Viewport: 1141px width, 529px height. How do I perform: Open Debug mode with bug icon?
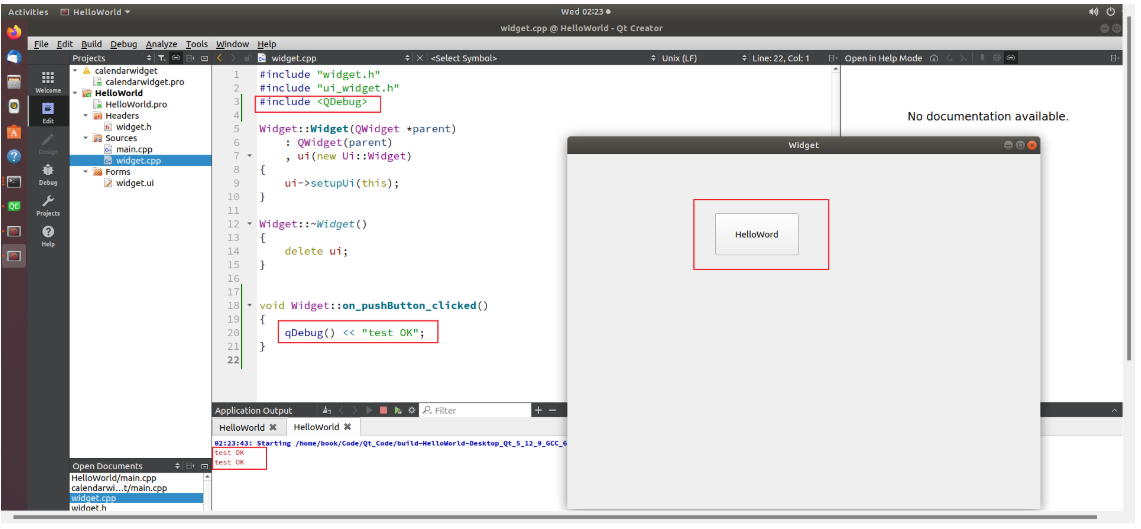48,175
